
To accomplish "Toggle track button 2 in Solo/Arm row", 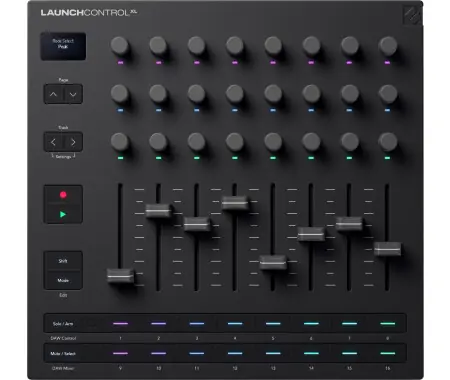I will (159, 324).
